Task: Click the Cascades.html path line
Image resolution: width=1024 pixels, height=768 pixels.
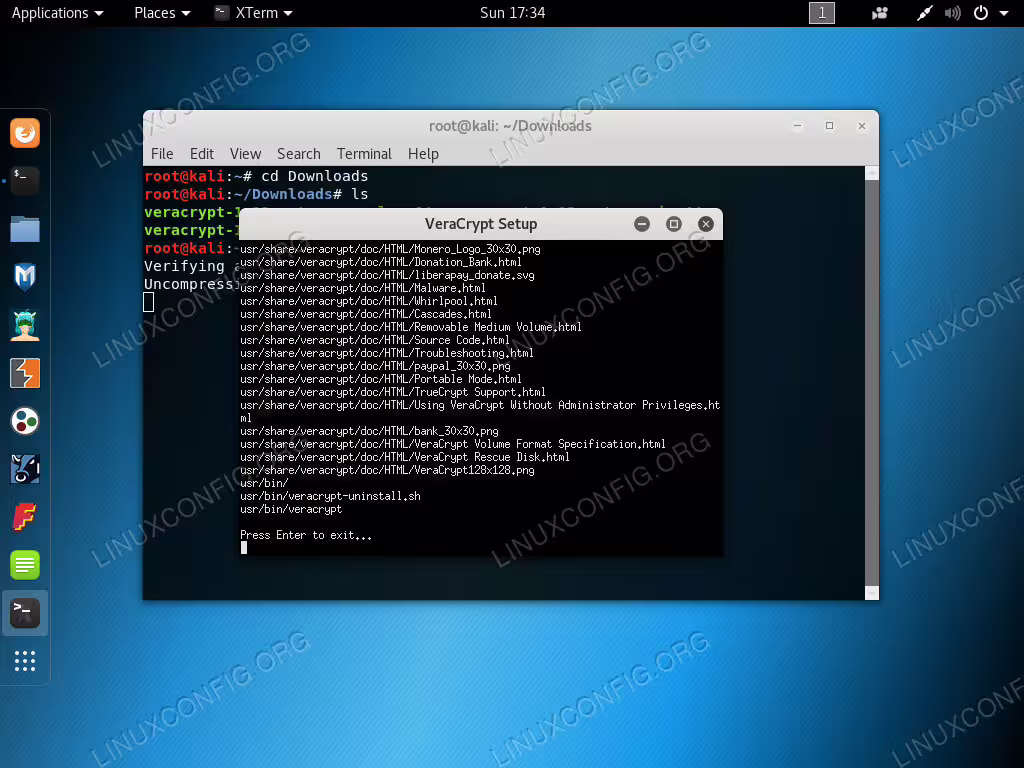Action: pos(366,314)
